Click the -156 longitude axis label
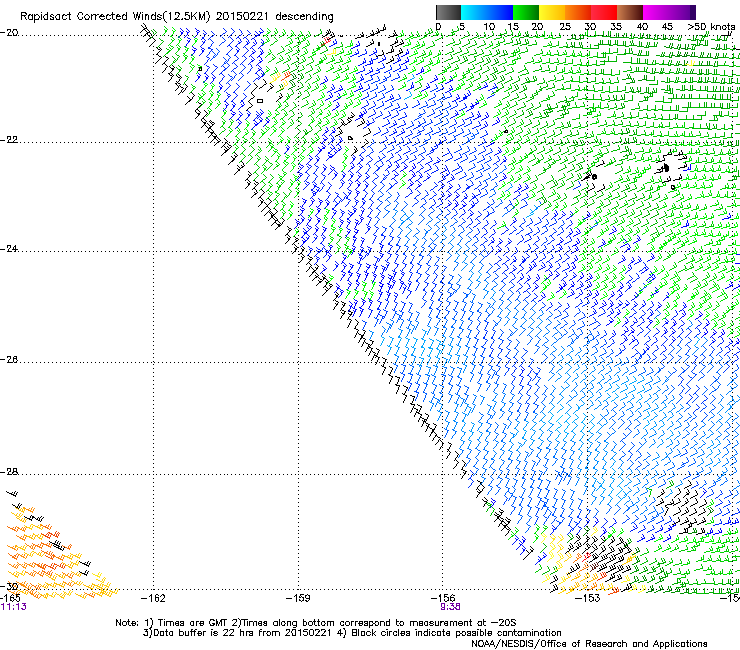The width and height of the screenshot is (740, 650). click(443, 598)
